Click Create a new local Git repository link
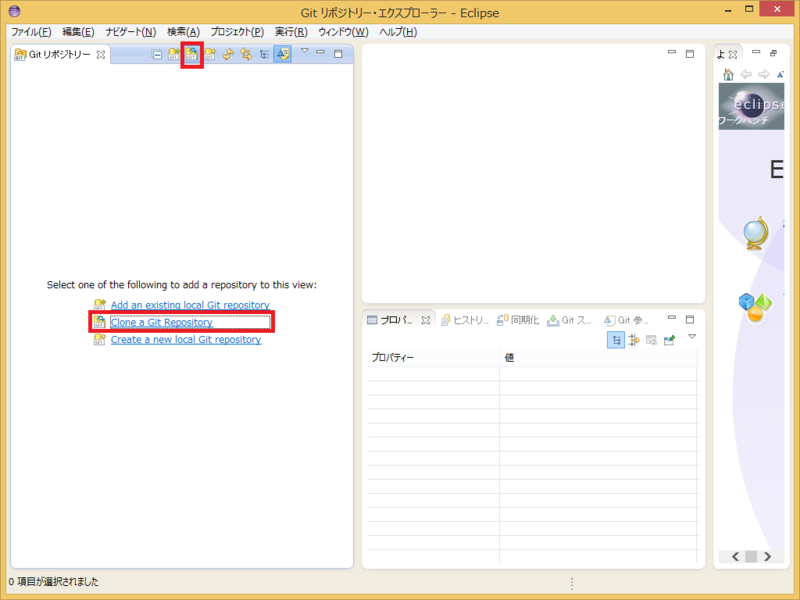 coord(186,340)
